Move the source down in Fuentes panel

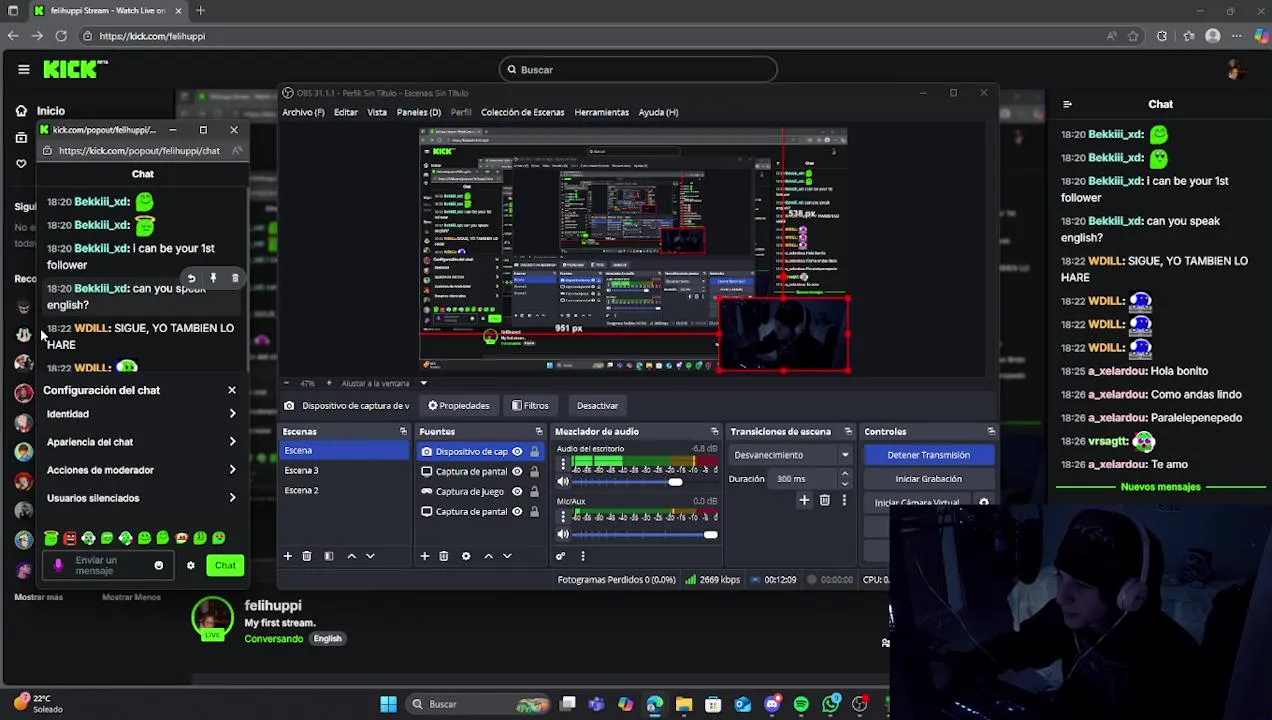pos(507,556)
